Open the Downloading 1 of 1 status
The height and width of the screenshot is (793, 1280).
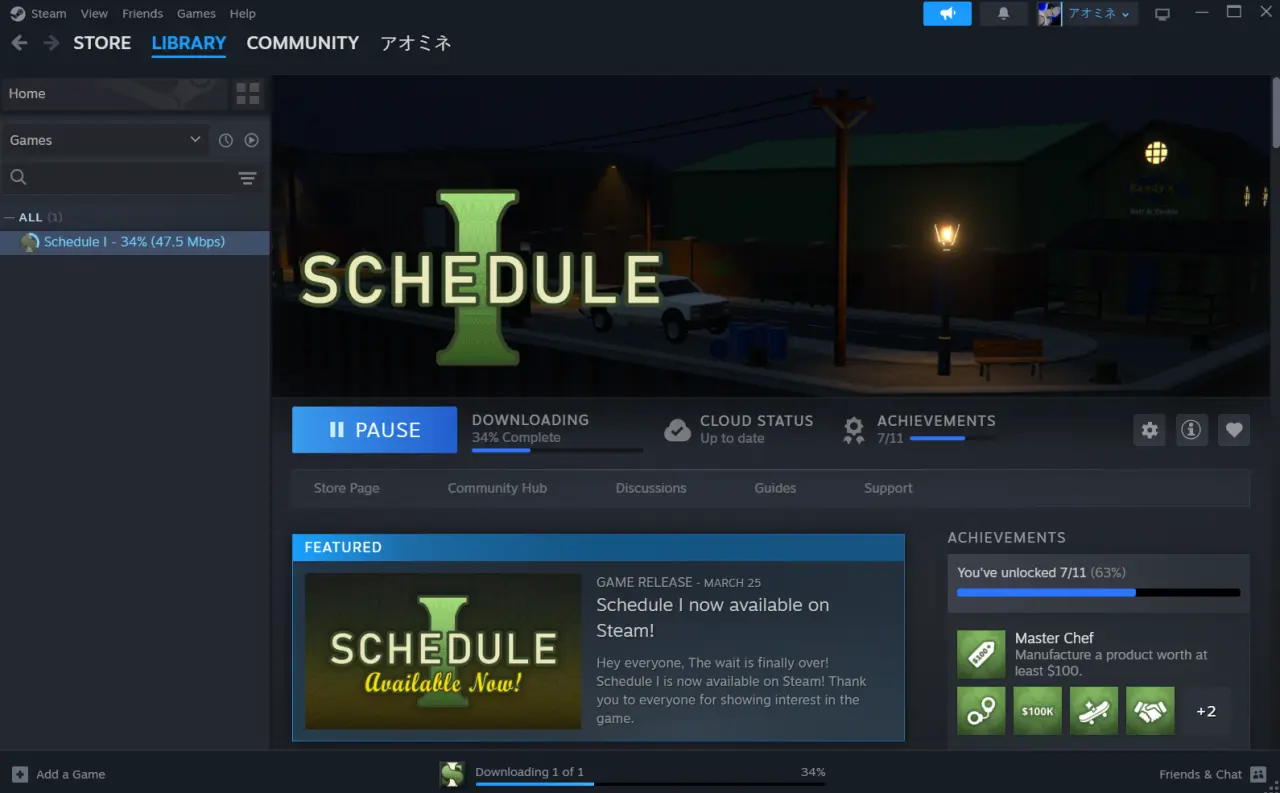(x=529, y=772)
